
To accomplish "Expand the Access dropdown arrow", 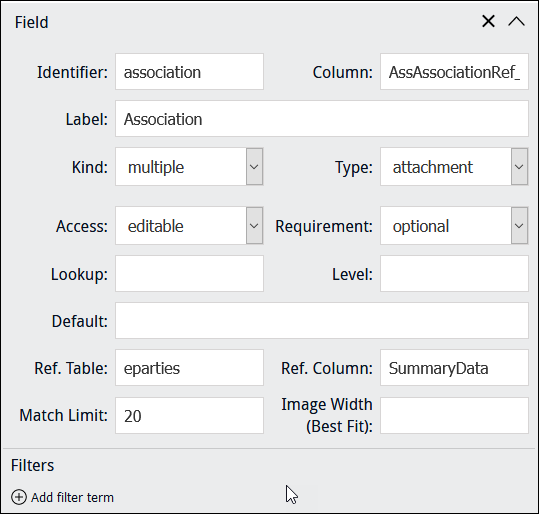I will (x=254, y=226).
